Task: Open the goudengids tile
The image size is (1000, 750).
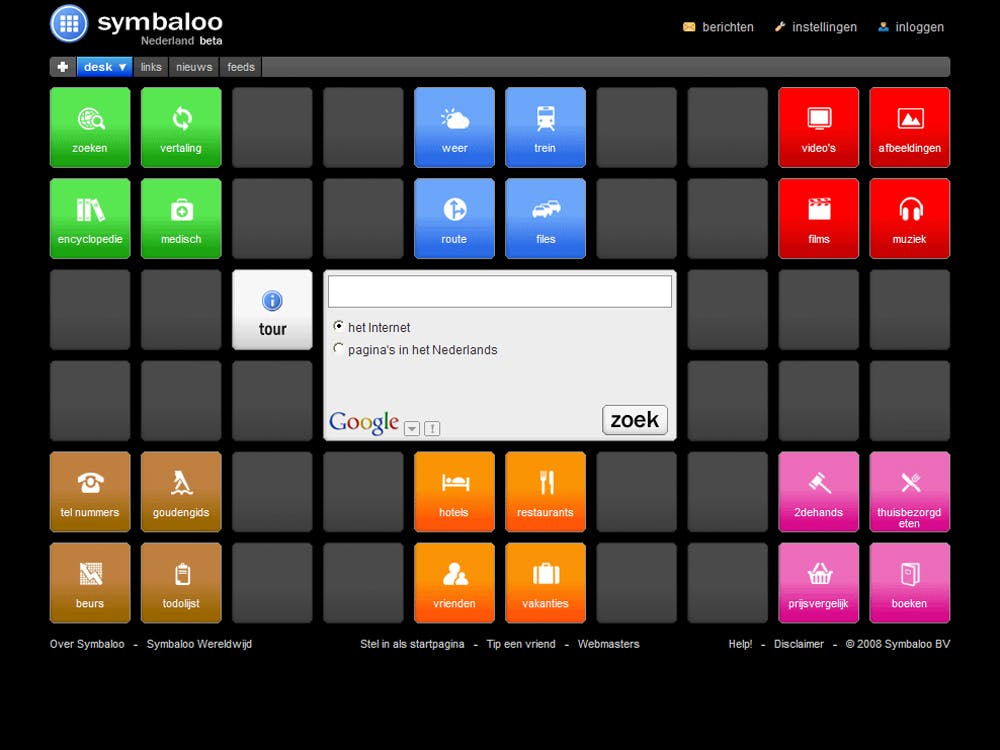Action: click(x=181, y=492)
